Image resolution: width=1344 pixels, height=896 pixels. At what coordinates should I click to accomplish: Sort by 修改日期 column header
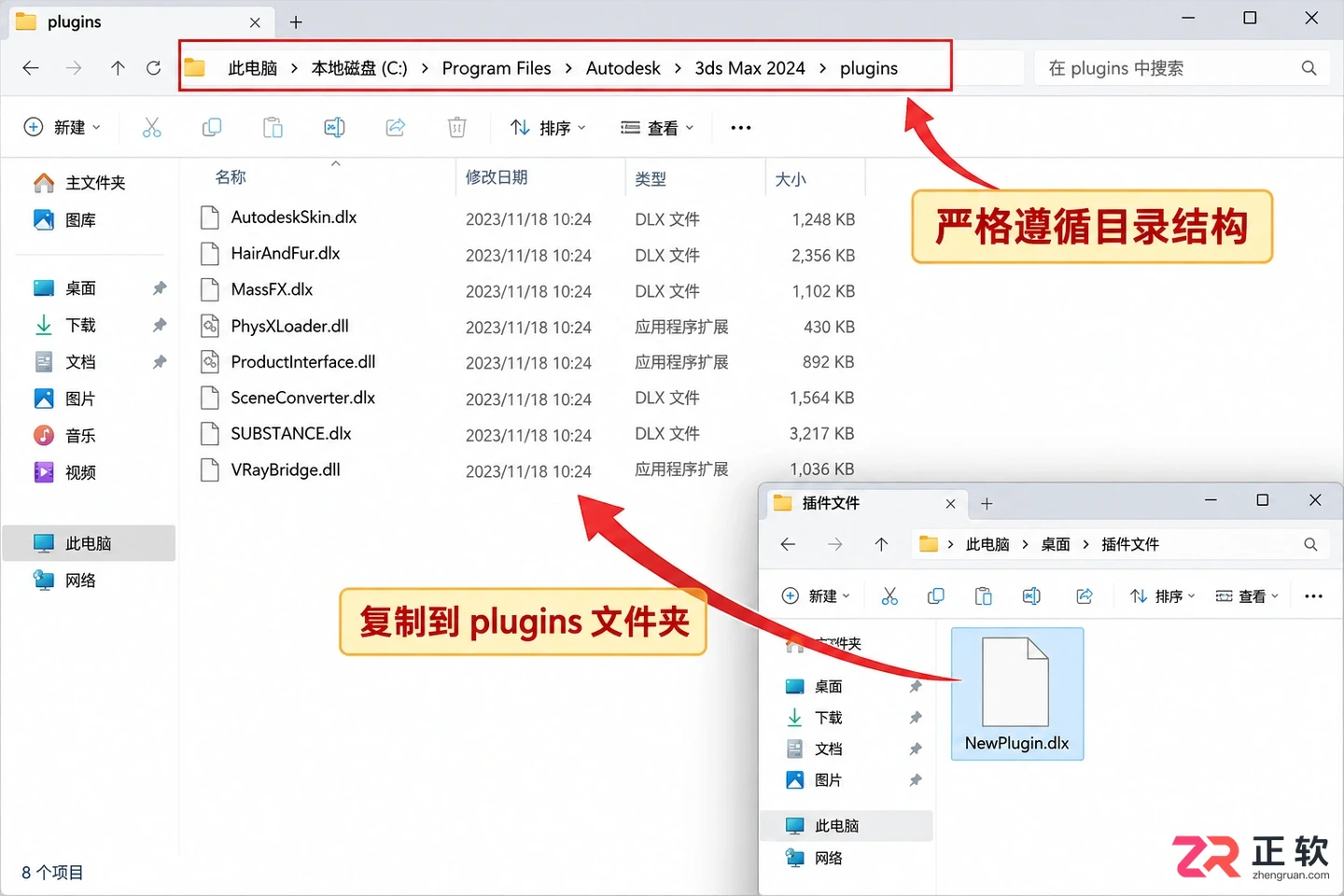click(x=497, y=177)
